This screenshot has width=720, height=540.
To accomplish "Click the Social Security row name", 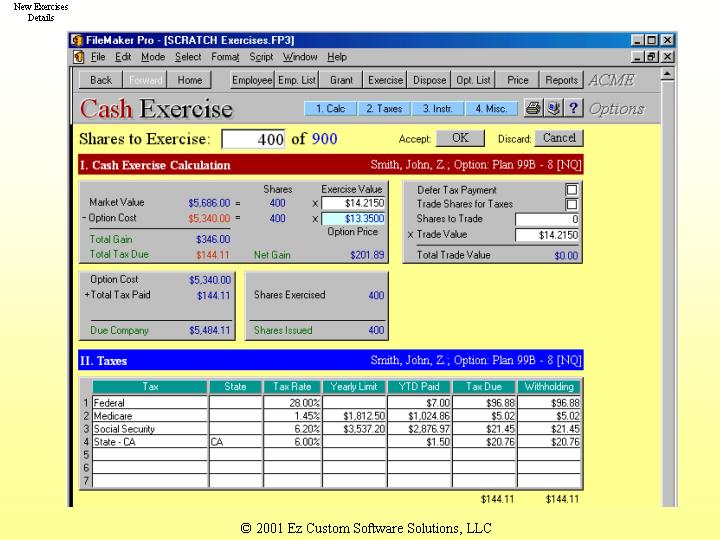I will coord(150,429).
